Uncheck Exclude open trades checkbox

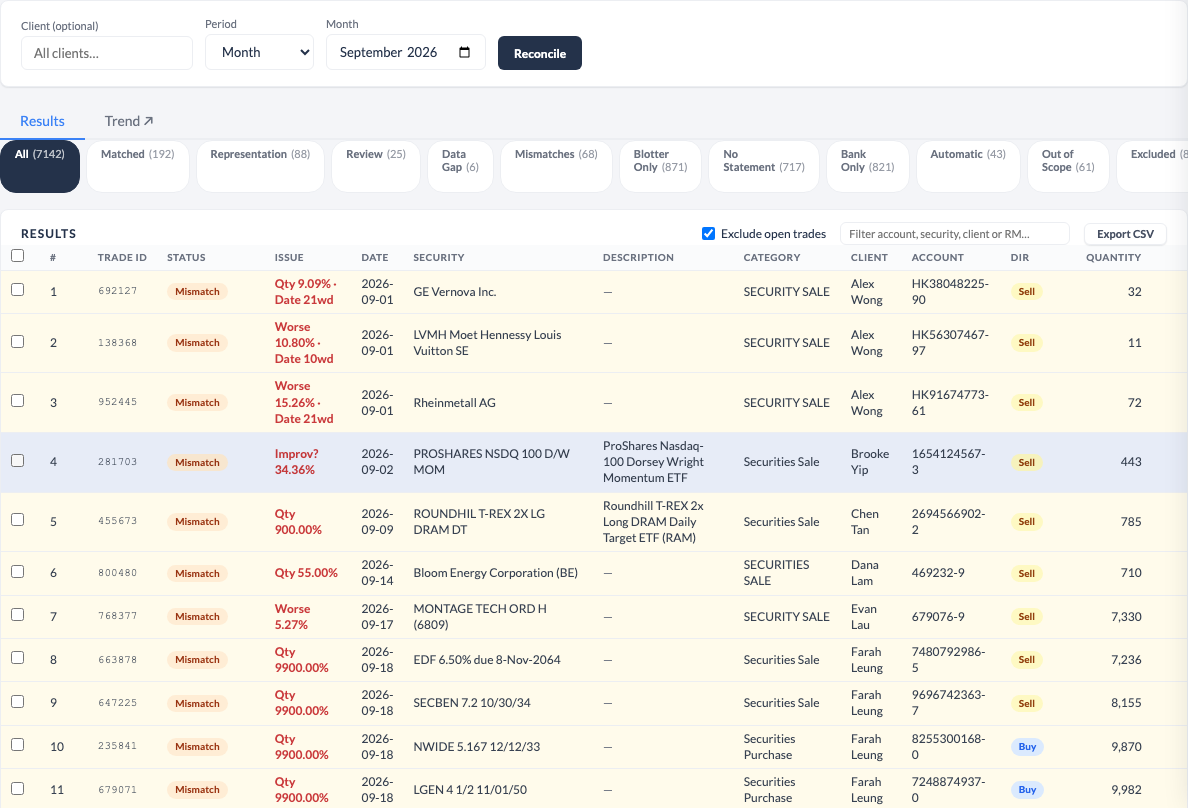coord(708,233)
